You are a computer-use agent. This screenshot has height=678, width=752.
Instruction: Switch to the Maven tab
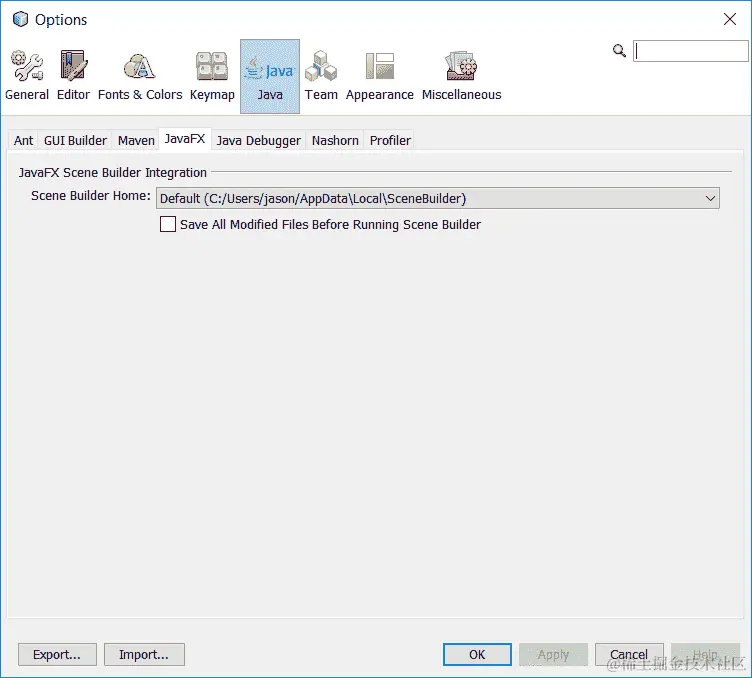pyautogui.click(x=136, y=140)
